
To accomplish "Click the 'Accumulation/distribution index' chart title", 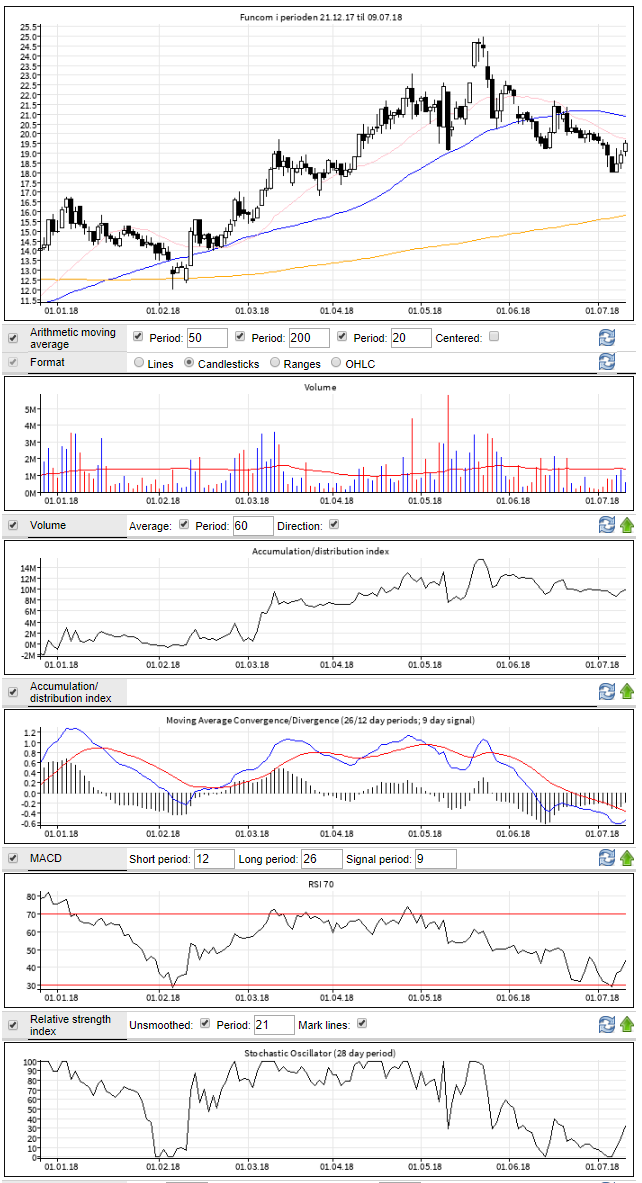I will (320, 552).
